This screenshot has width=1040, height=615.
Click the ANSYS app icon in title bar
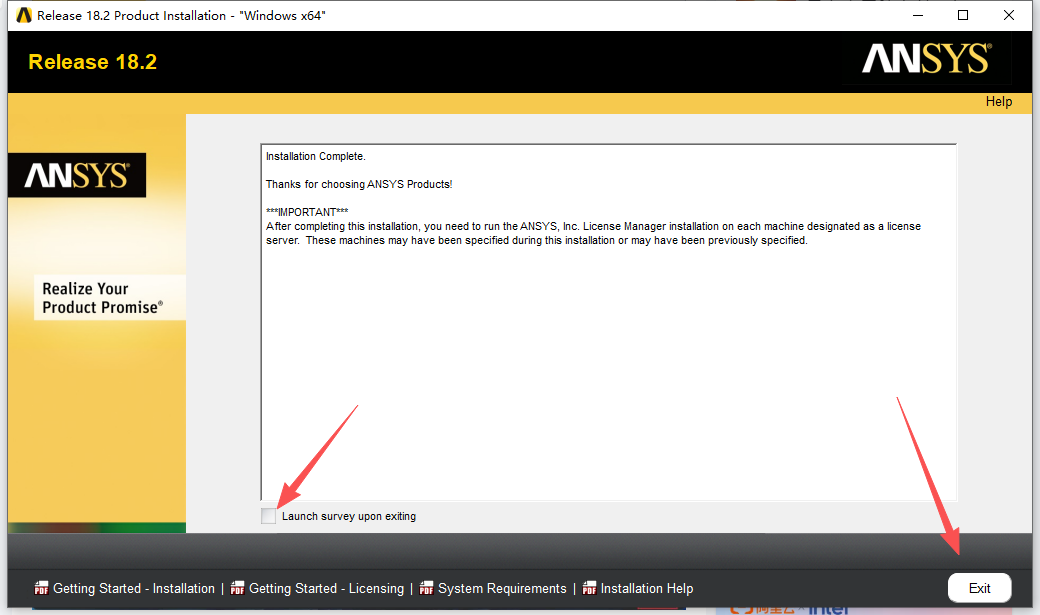click(x=24, y=15)
